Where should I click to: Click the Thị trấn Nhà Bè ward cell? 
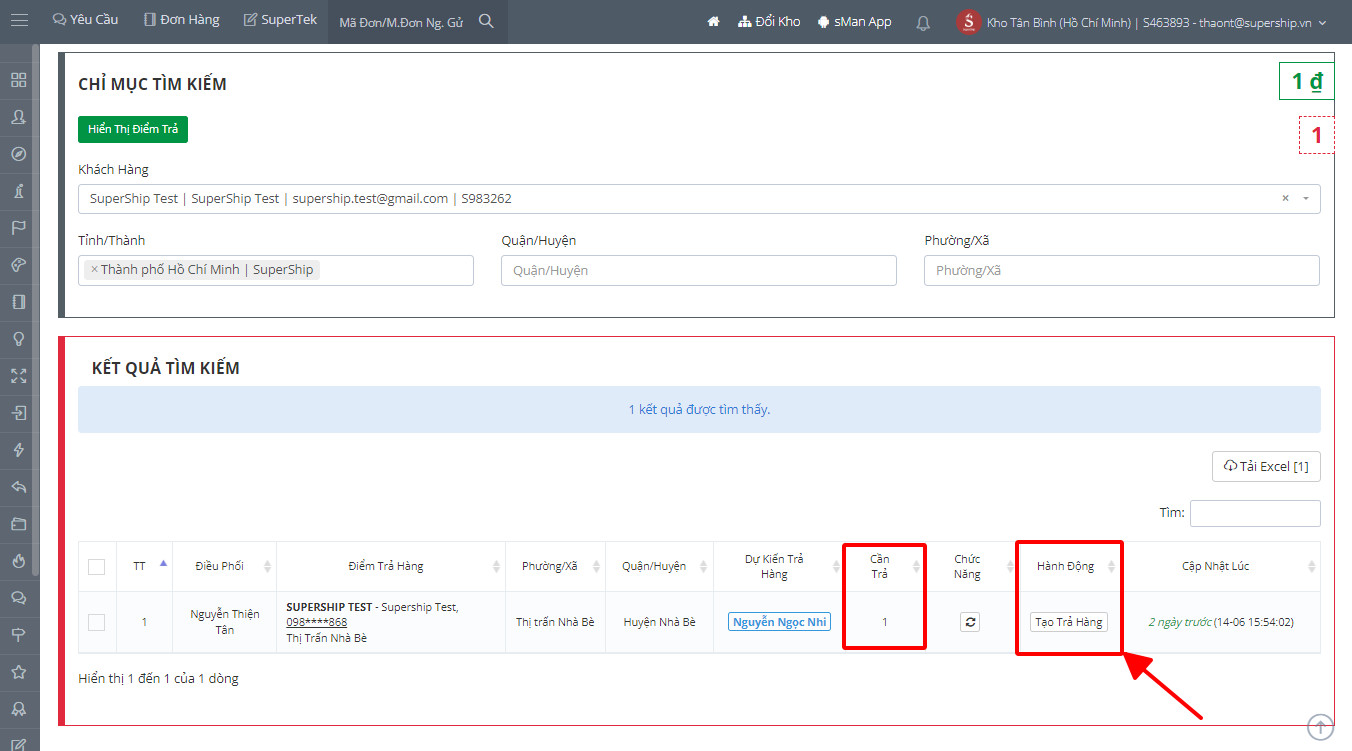pos(555,622)
